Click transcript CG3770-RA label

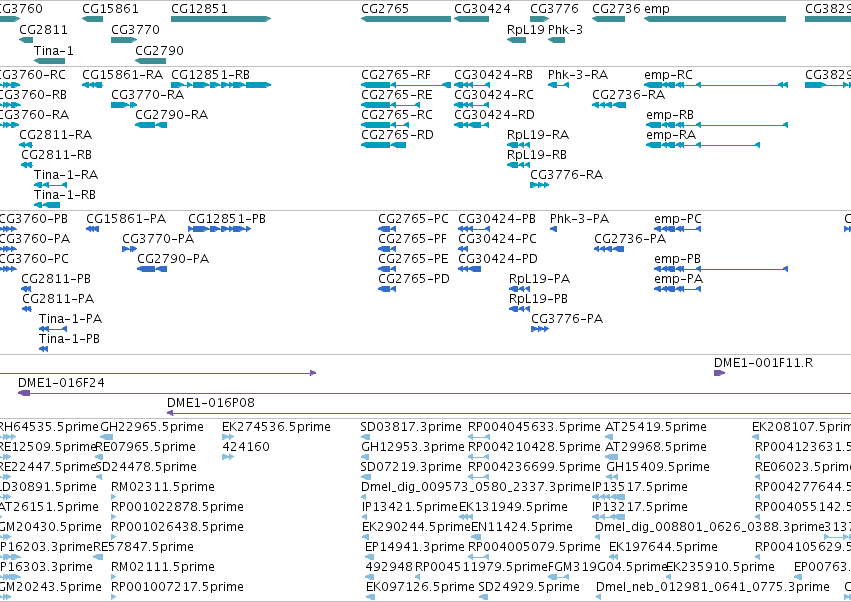(x=148, y=94)
